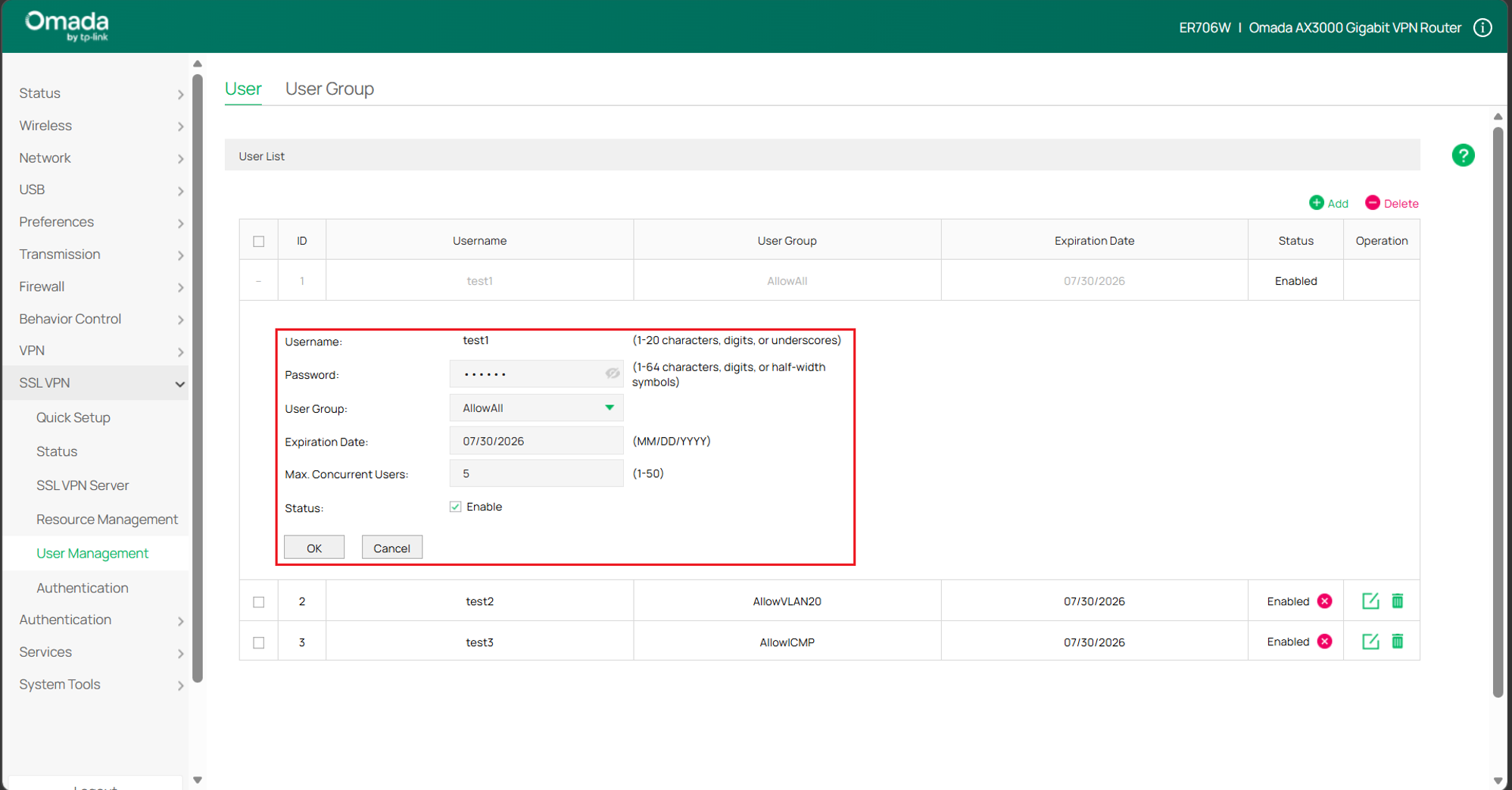The image size is (1512, 790).
Task: Edit the test2 user entry
Action: click(1370, 601)
